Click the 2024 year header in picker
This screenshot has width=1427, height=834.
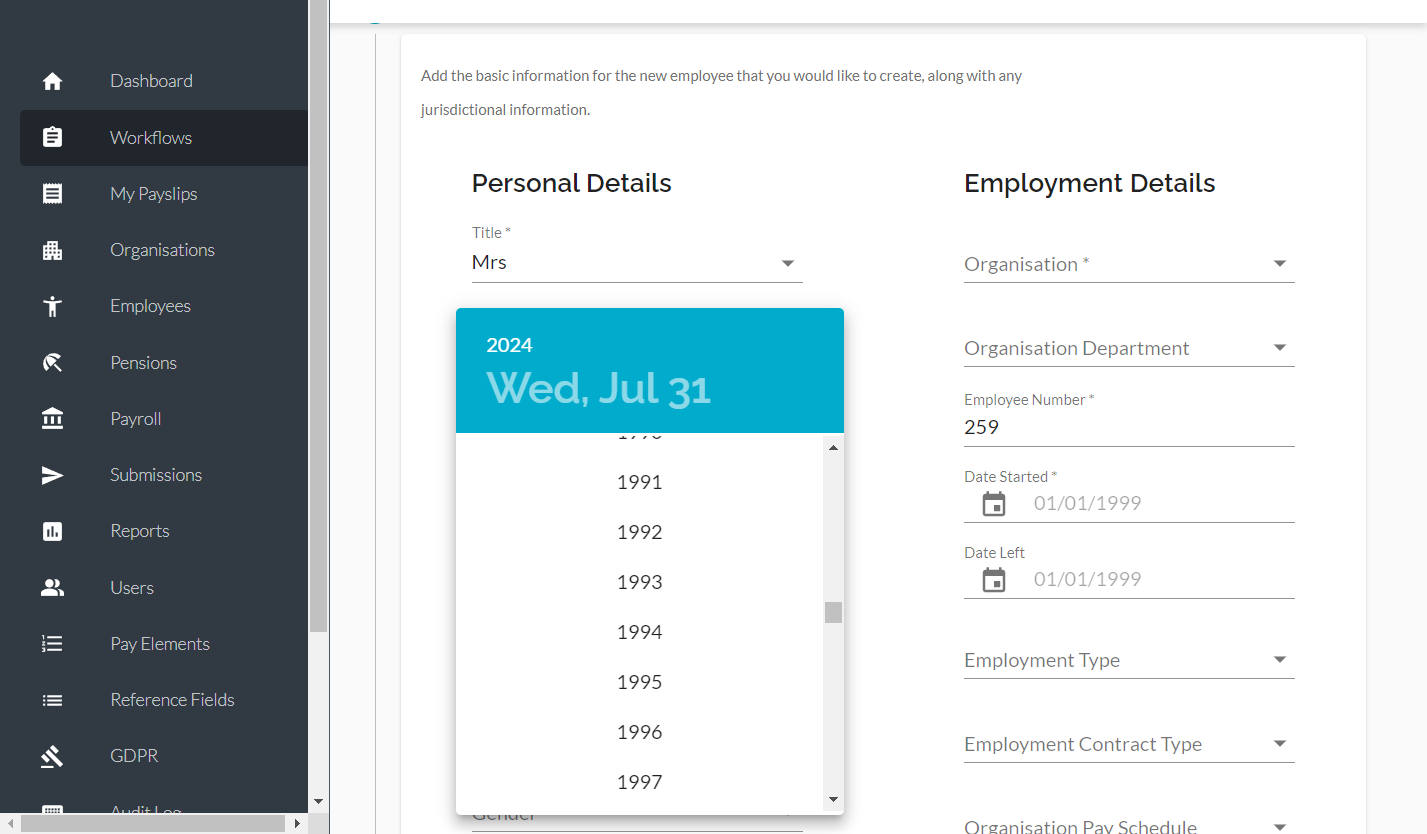click(x=509, y=345)
